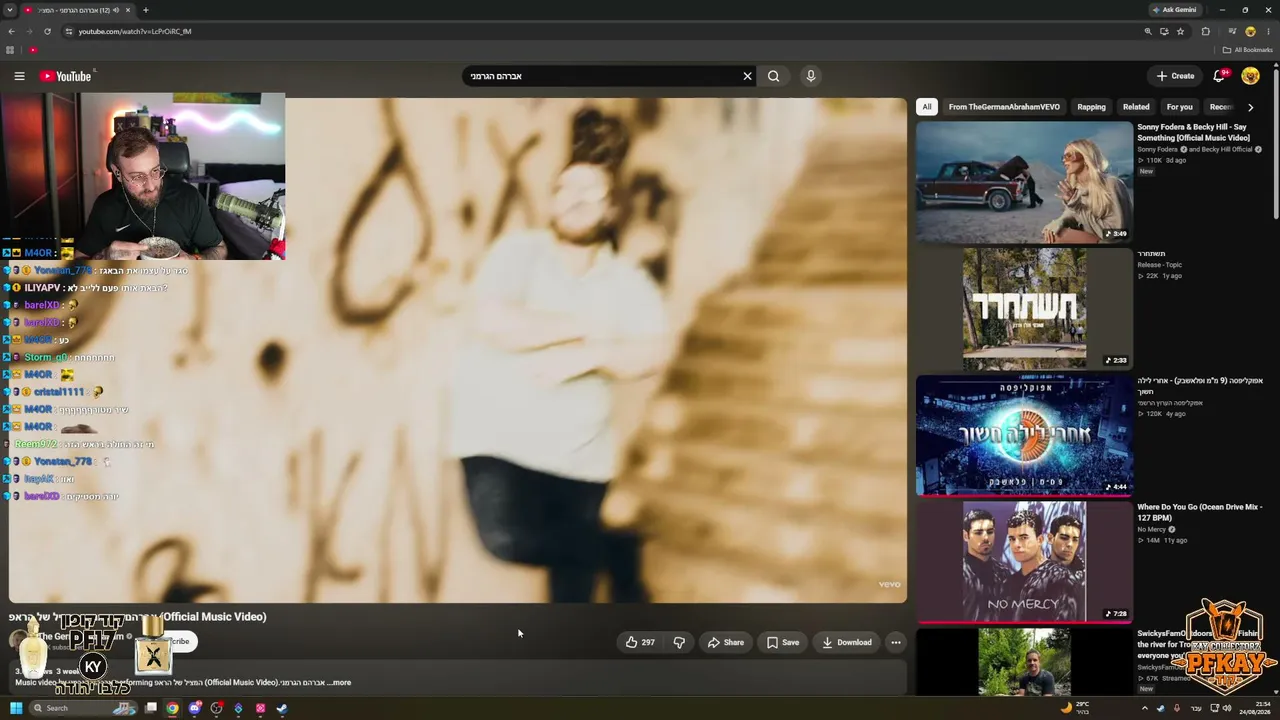The width and height of the screenshot is (1280, 720).
Task: Download this video
Action: pos(846,642)
